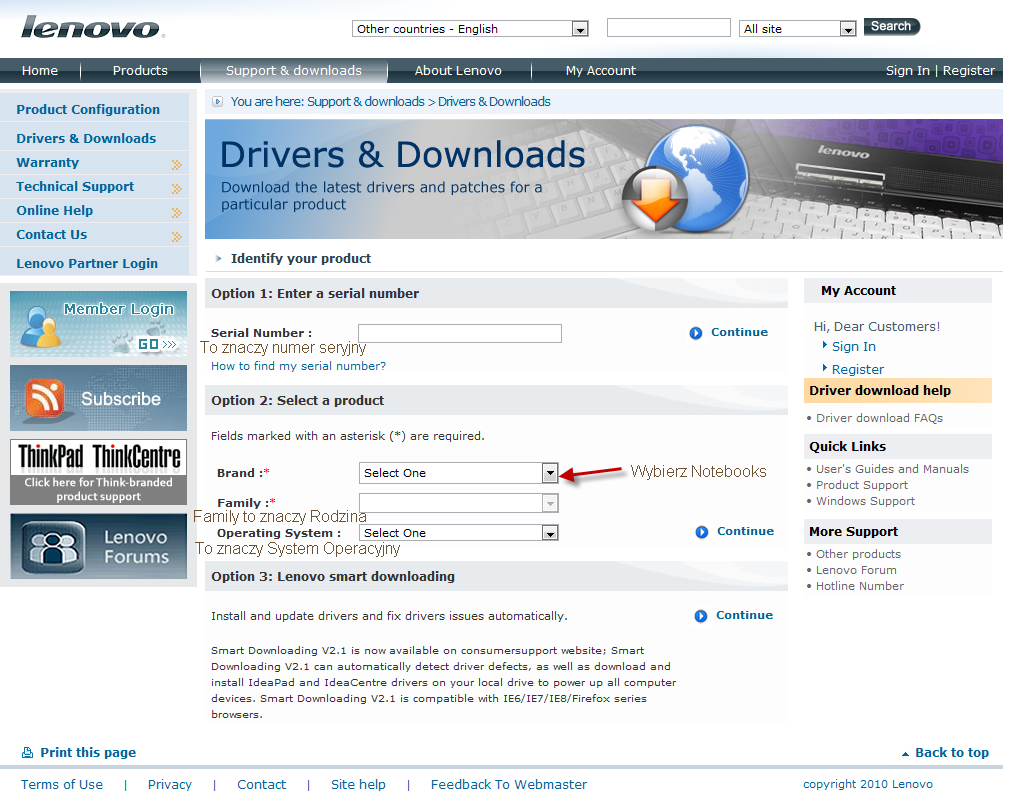1030x810 pixels.
Task: Click the Back to top arrow icon
Action: pos(905,754)
